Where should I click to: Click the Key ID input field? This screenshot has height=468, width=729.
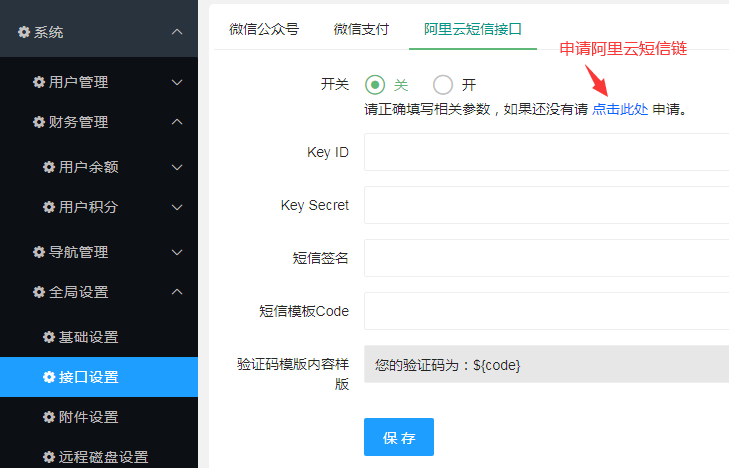[546, 153]
